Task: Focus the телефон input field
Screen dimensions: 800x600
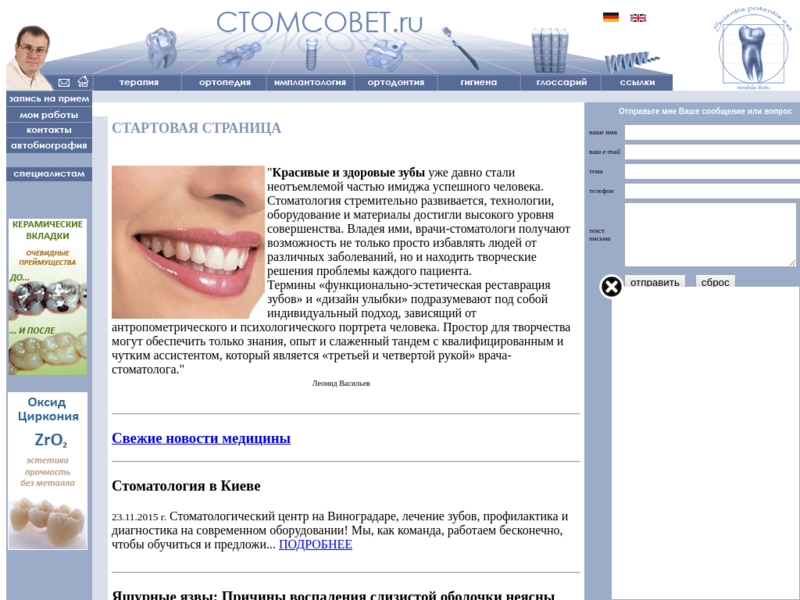Action: pos(712,191)
